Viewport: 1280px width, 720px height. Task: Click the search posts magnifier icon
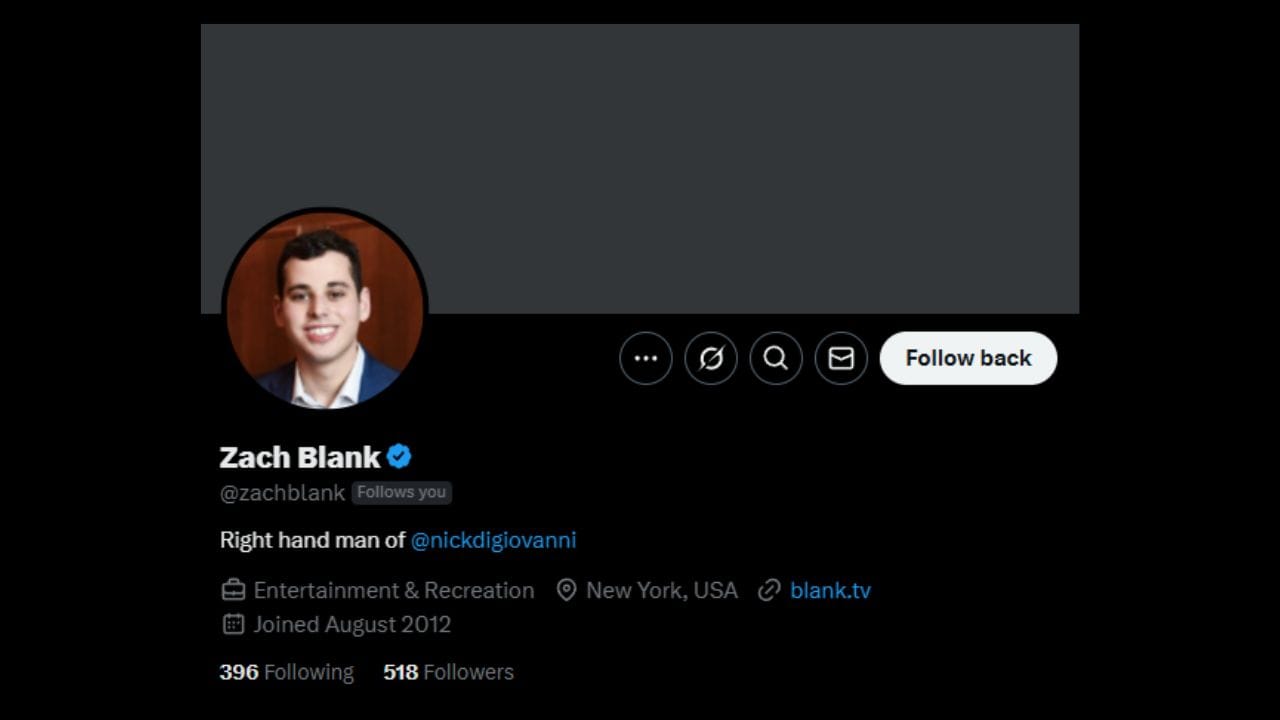point(776,358)
